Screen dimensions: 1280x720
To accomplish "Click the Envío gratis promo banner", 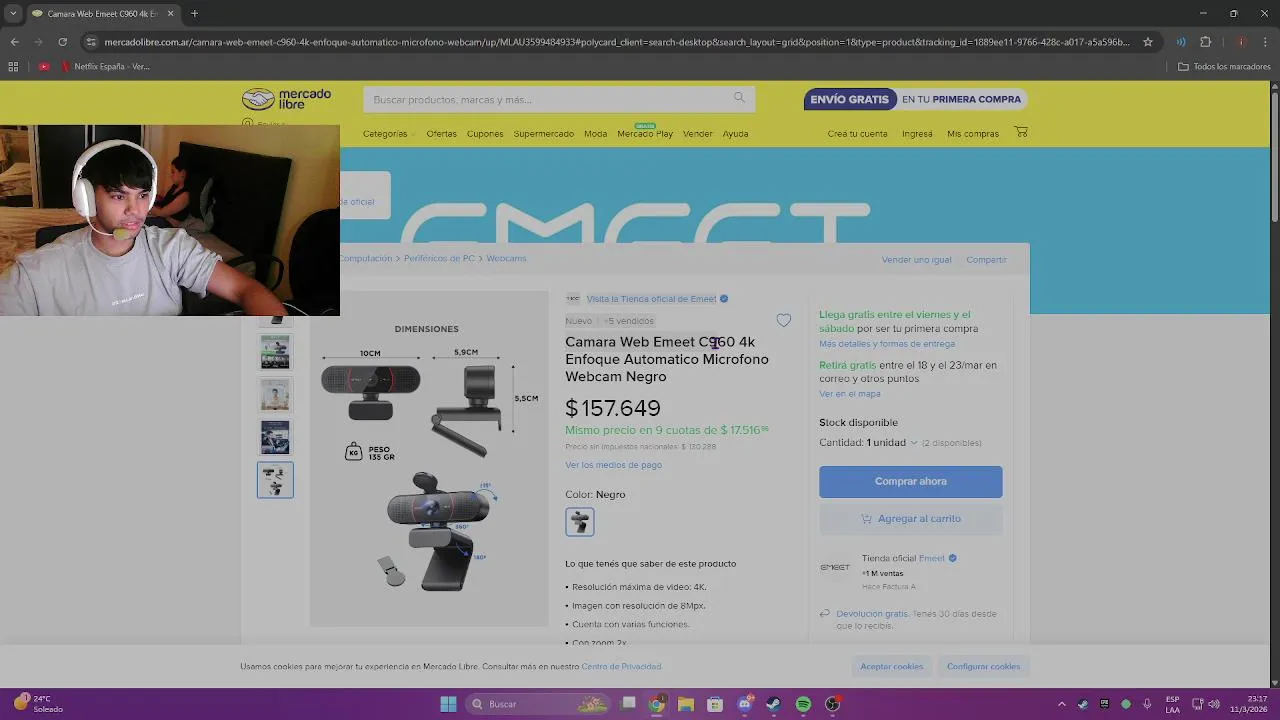I will [x=915, y=99].
